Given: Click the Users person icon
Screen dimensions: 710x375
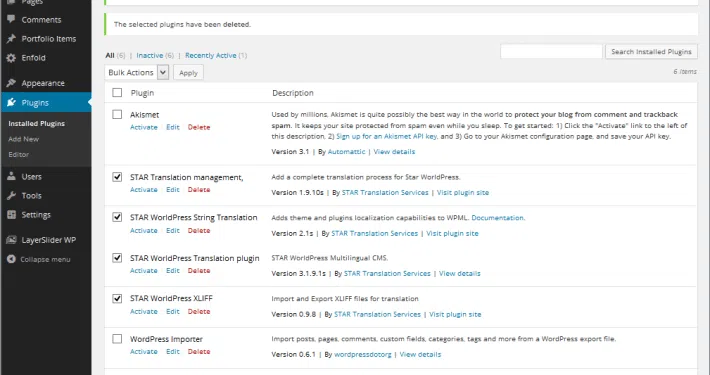Looking at the screenshot, I should pyautogui.click(x=11, y=177).
